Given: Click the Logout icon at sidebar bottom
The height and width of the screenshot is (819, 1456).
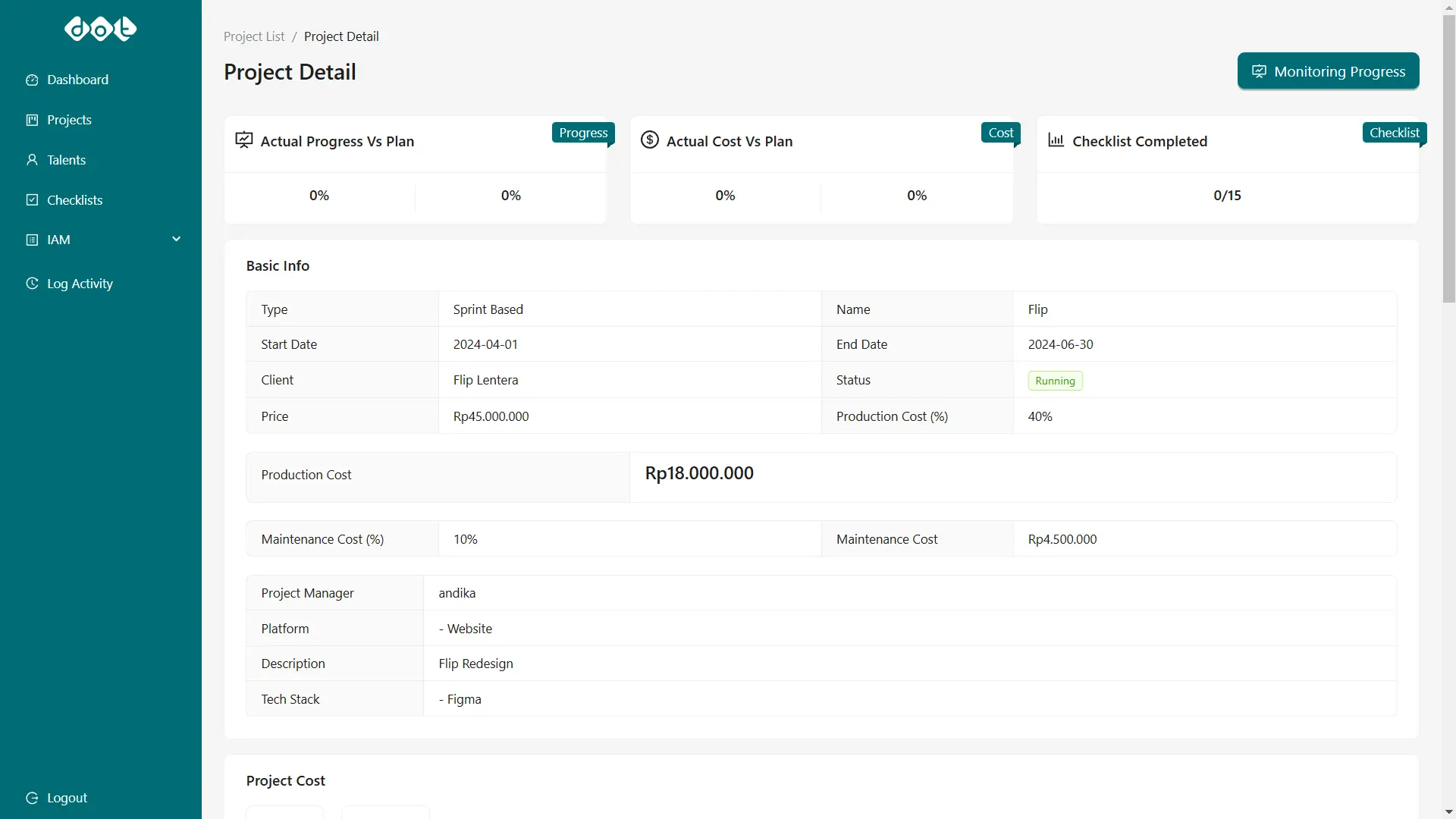Looking at the screenshot, I should [x=32, y=798].
